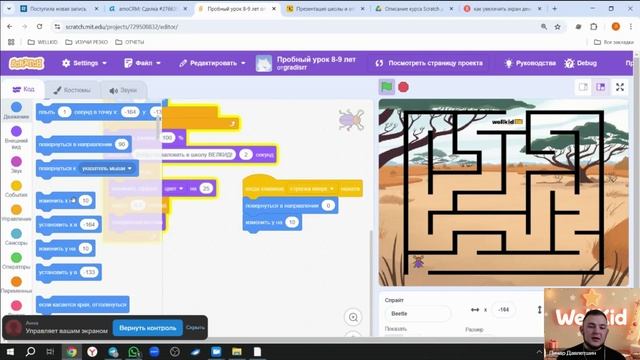Image resolution: width=640 pixels, height=360 pixels.
Task: Switch to the Описание курса Scratch browser tab
Action: click(413, 9)
